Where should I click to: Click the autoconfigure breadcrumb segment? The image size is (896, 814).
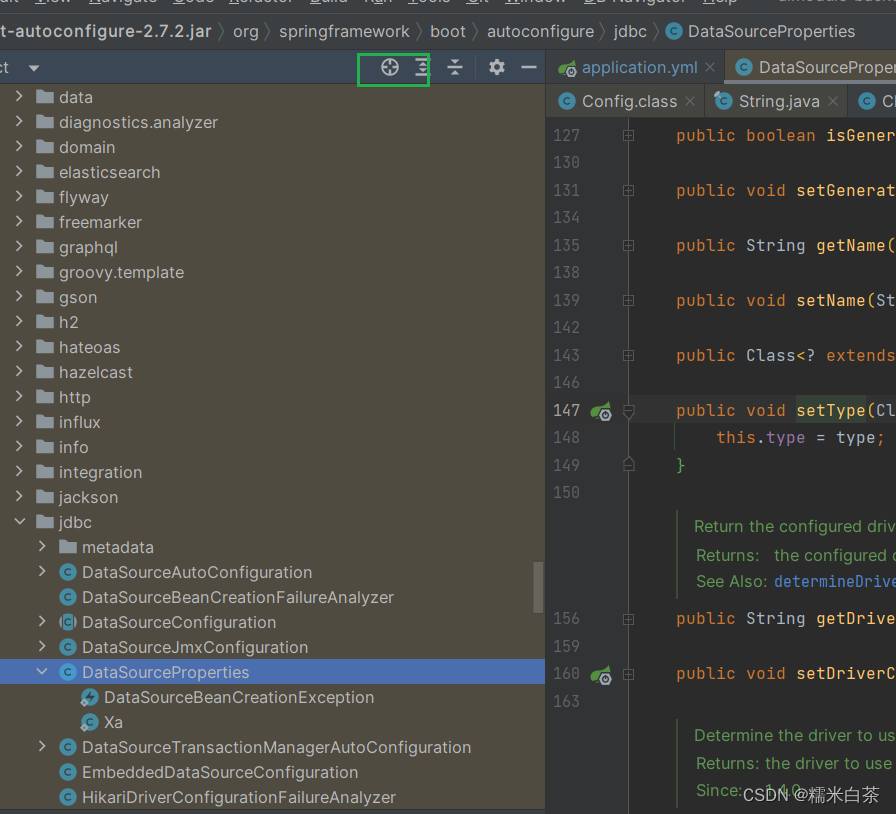click(x=540, y=31)
